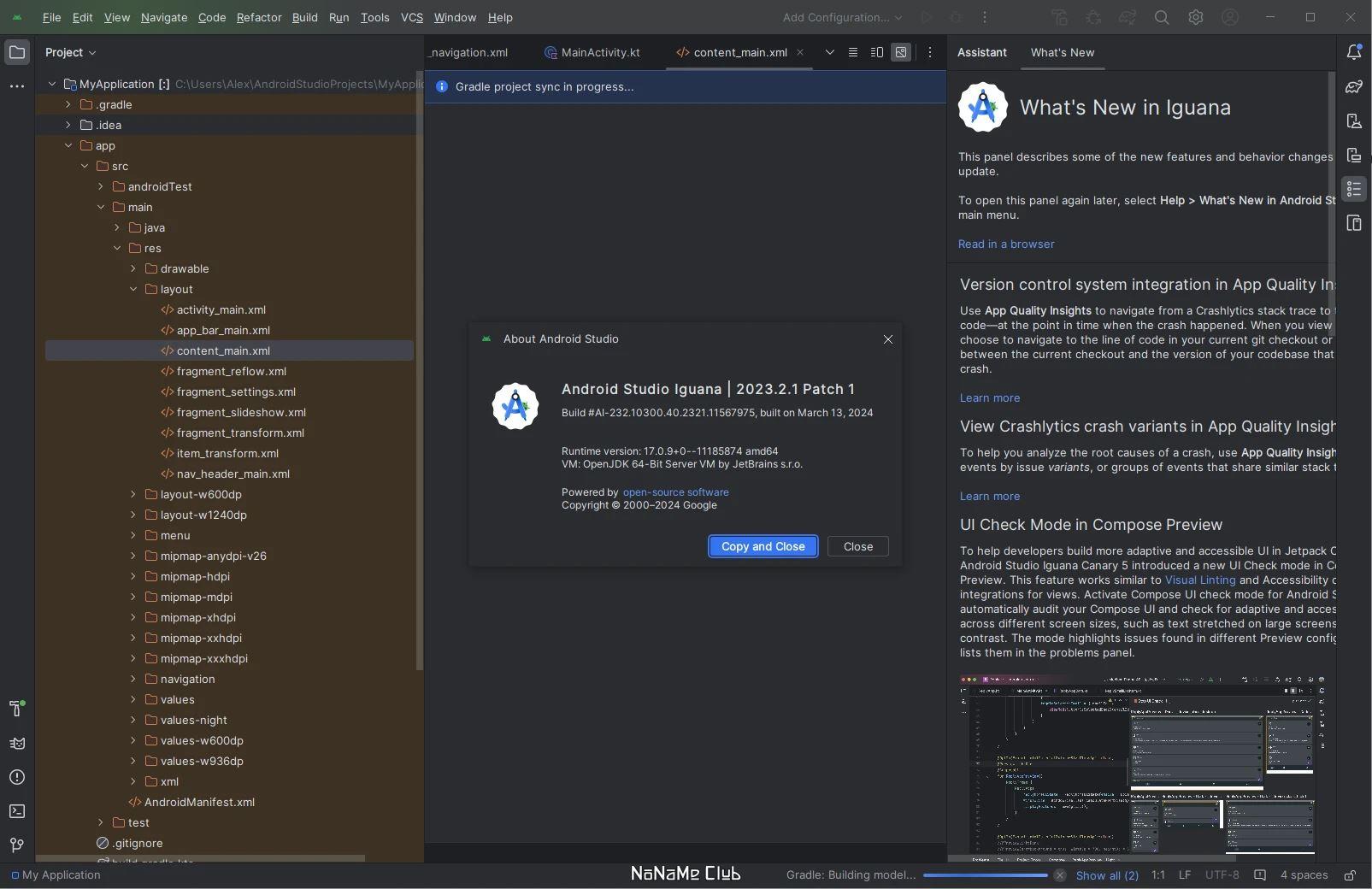Open More Actions dots next to Debug
Viewport: 1372px width, 889px height.
985,17
